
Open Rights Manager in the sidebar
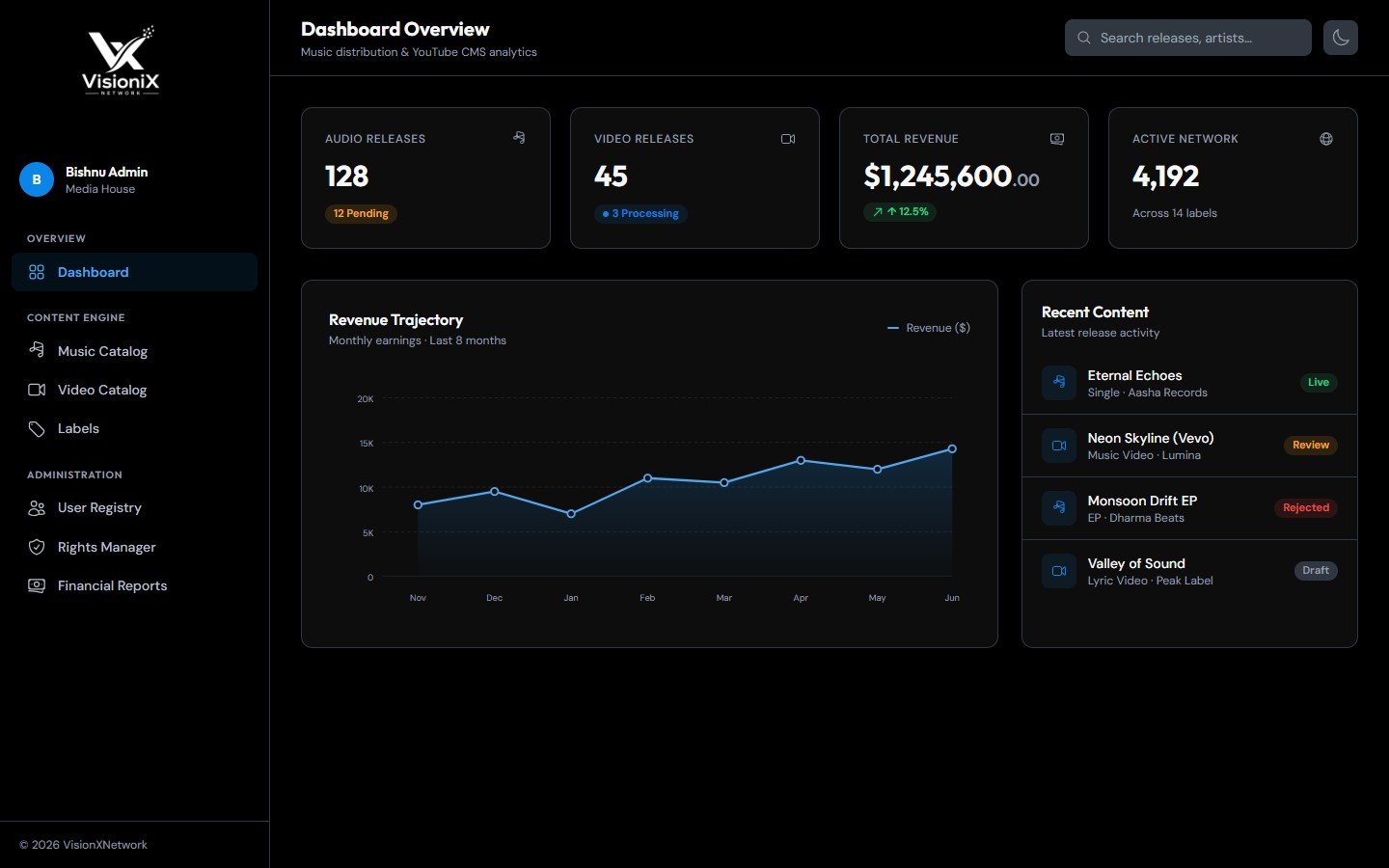pos(135,547)
